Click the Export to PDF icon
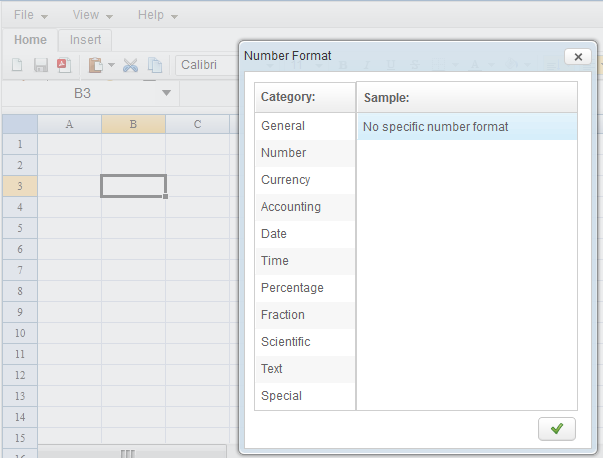The image size is (603, 458). (x=64, y=65)
